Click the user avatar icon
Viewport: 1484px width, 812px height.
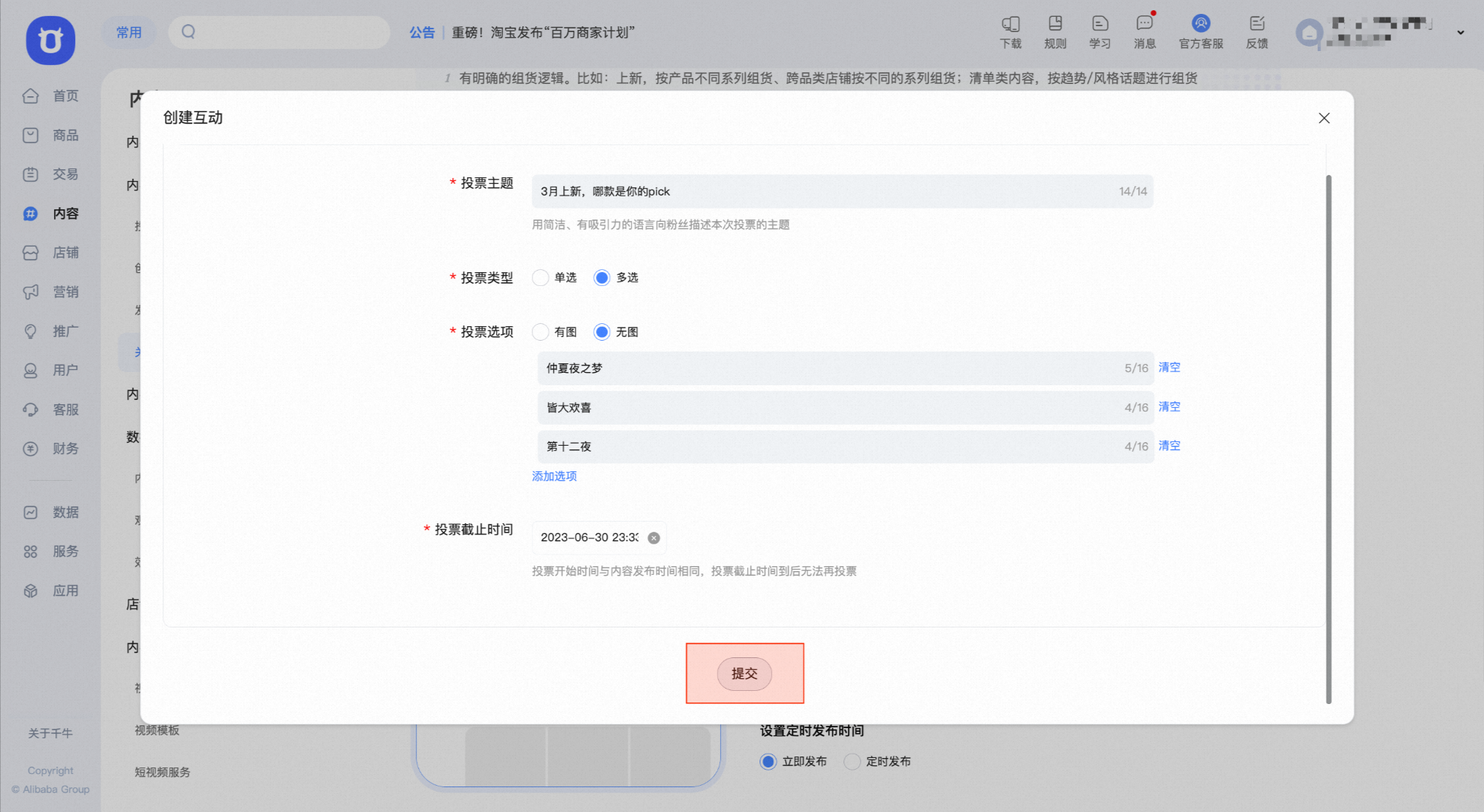click(x=1309, y=33)
